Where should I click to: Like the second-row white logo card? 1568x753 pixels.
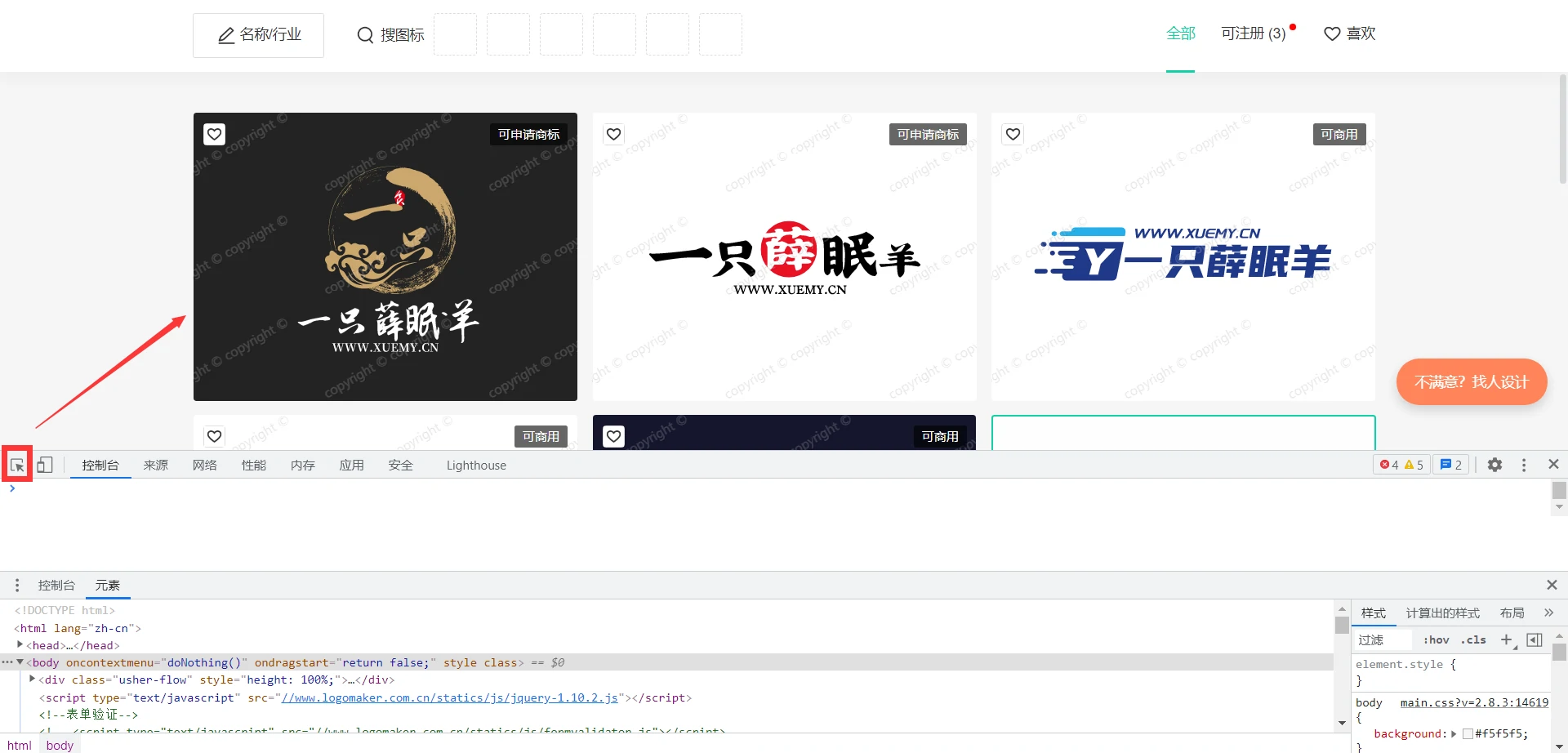tap(214, 436)
